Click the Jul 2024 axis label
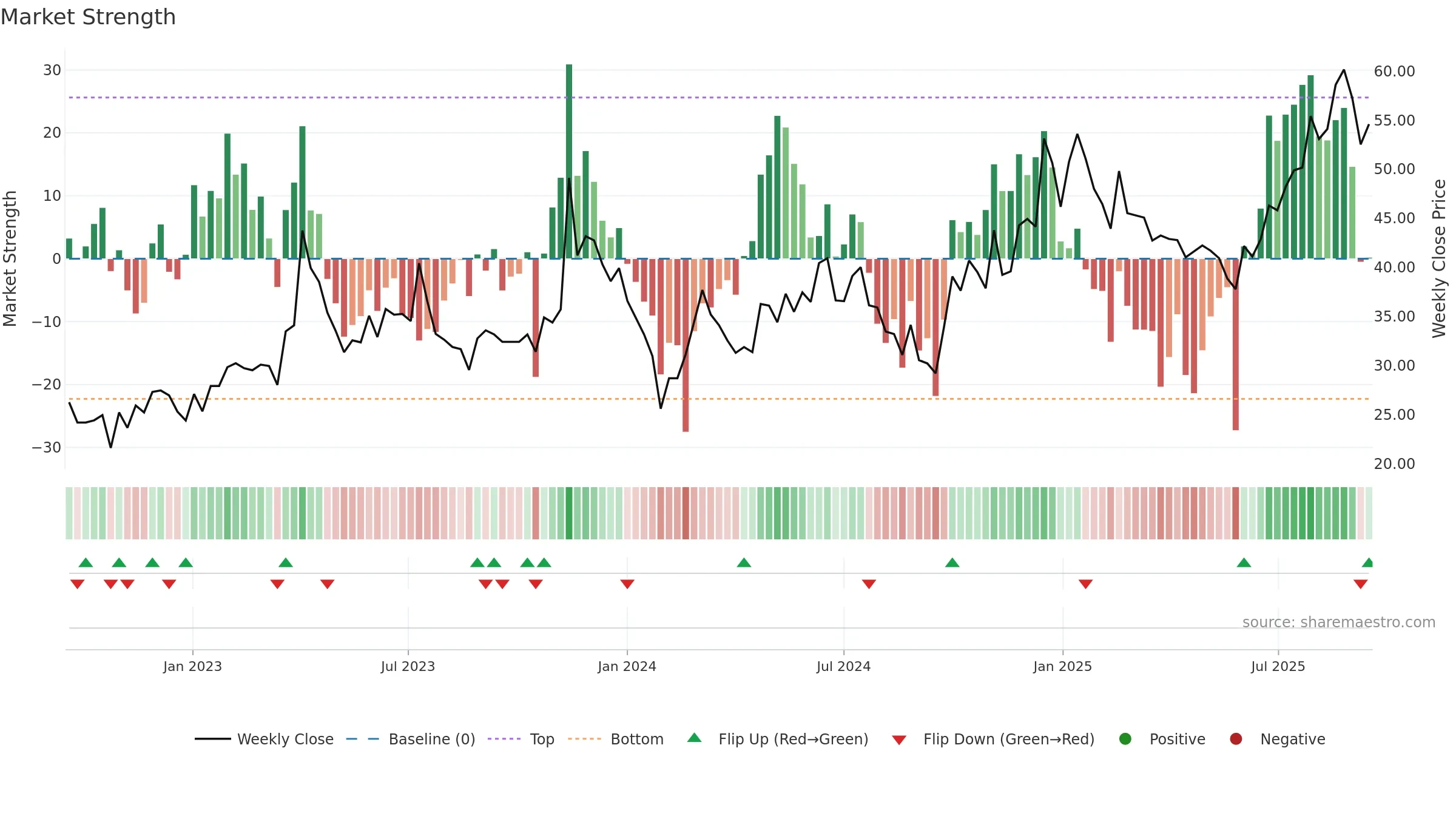 [x=844, y=667]
